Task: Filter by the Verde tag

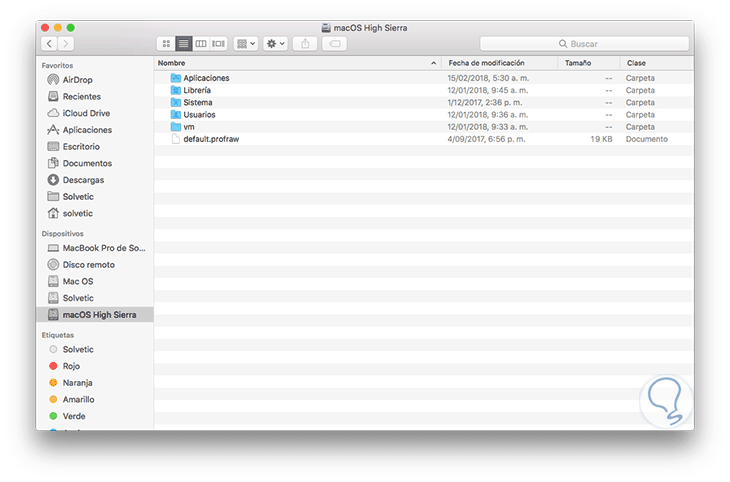Action: coord(95,417)
